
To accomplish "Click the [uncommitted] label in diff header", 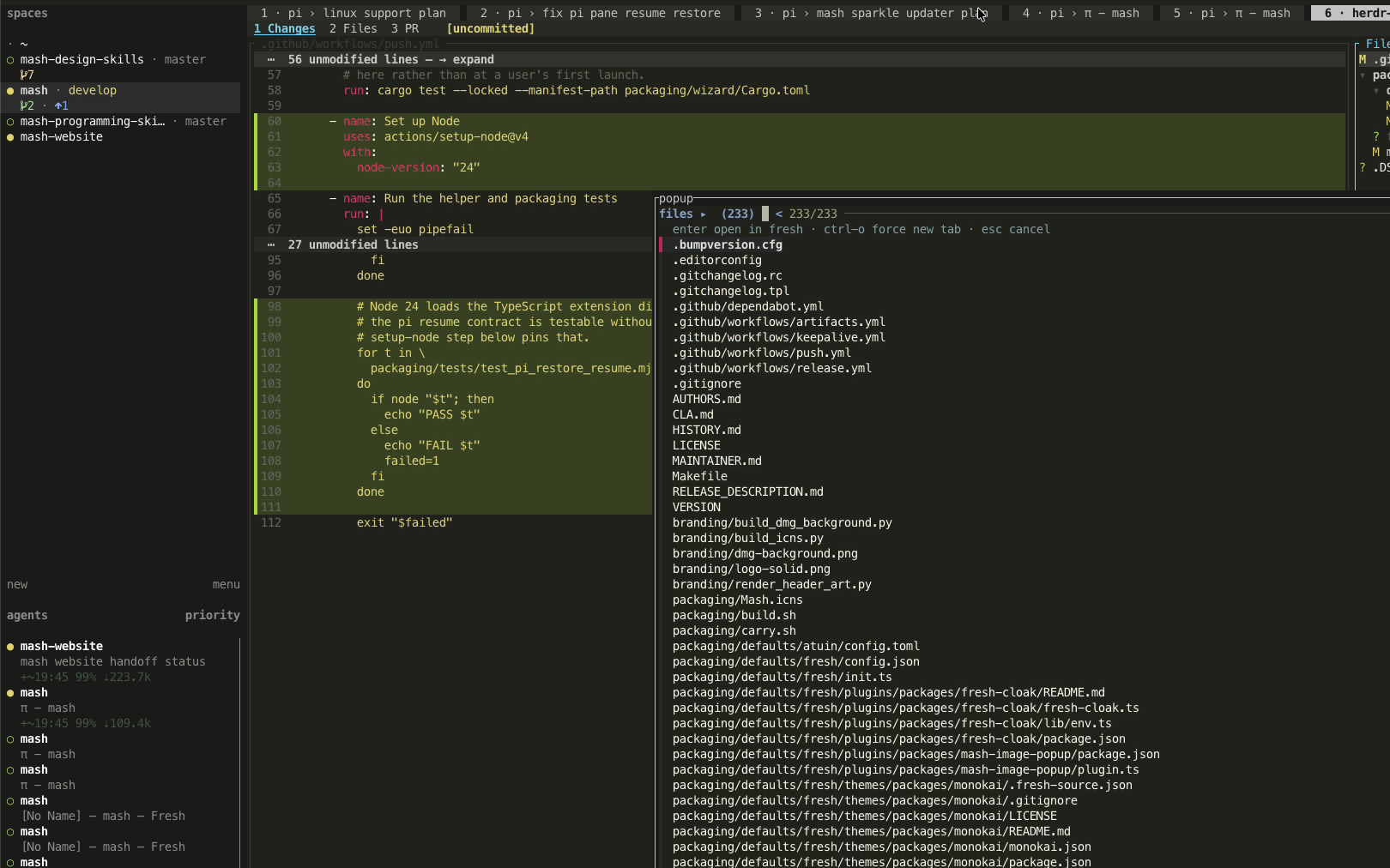I will (491, 28).
